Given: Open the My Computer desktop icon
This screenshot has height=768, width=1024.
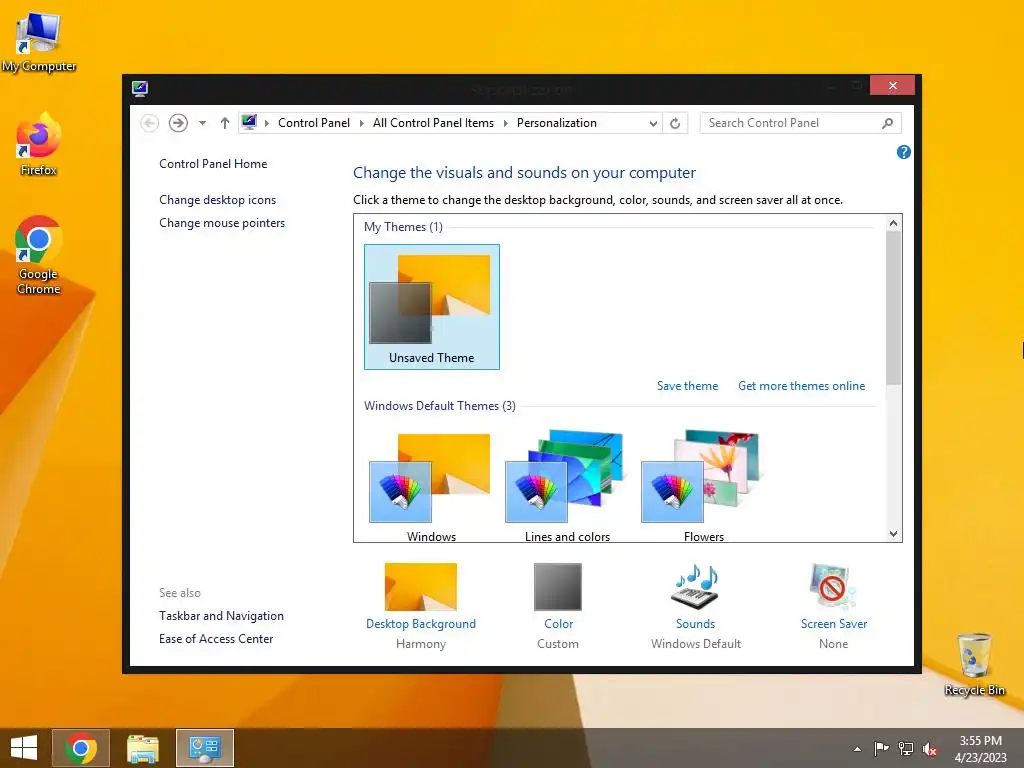Looking at the screenshot, I should [x=39, y=41].
